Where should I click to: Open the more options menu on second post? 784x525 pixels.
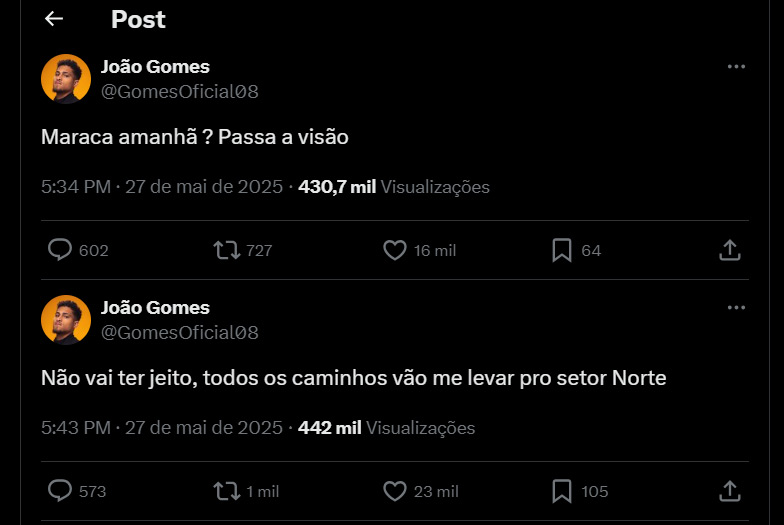(736, 308)
